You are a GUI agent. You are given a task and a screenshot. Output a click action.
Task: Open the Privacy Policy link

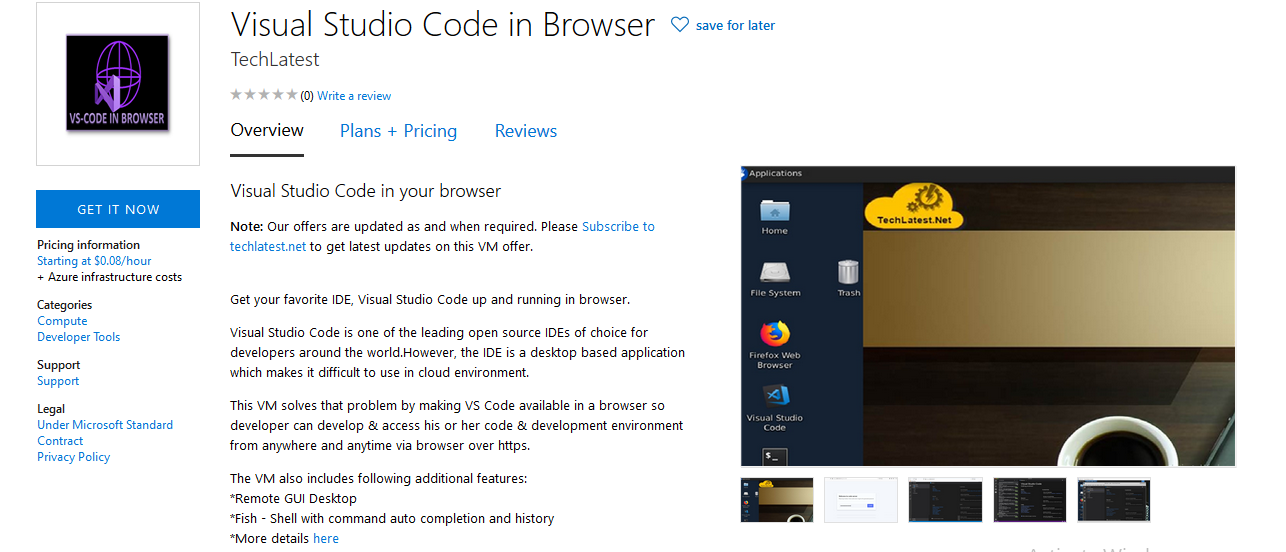73,457
